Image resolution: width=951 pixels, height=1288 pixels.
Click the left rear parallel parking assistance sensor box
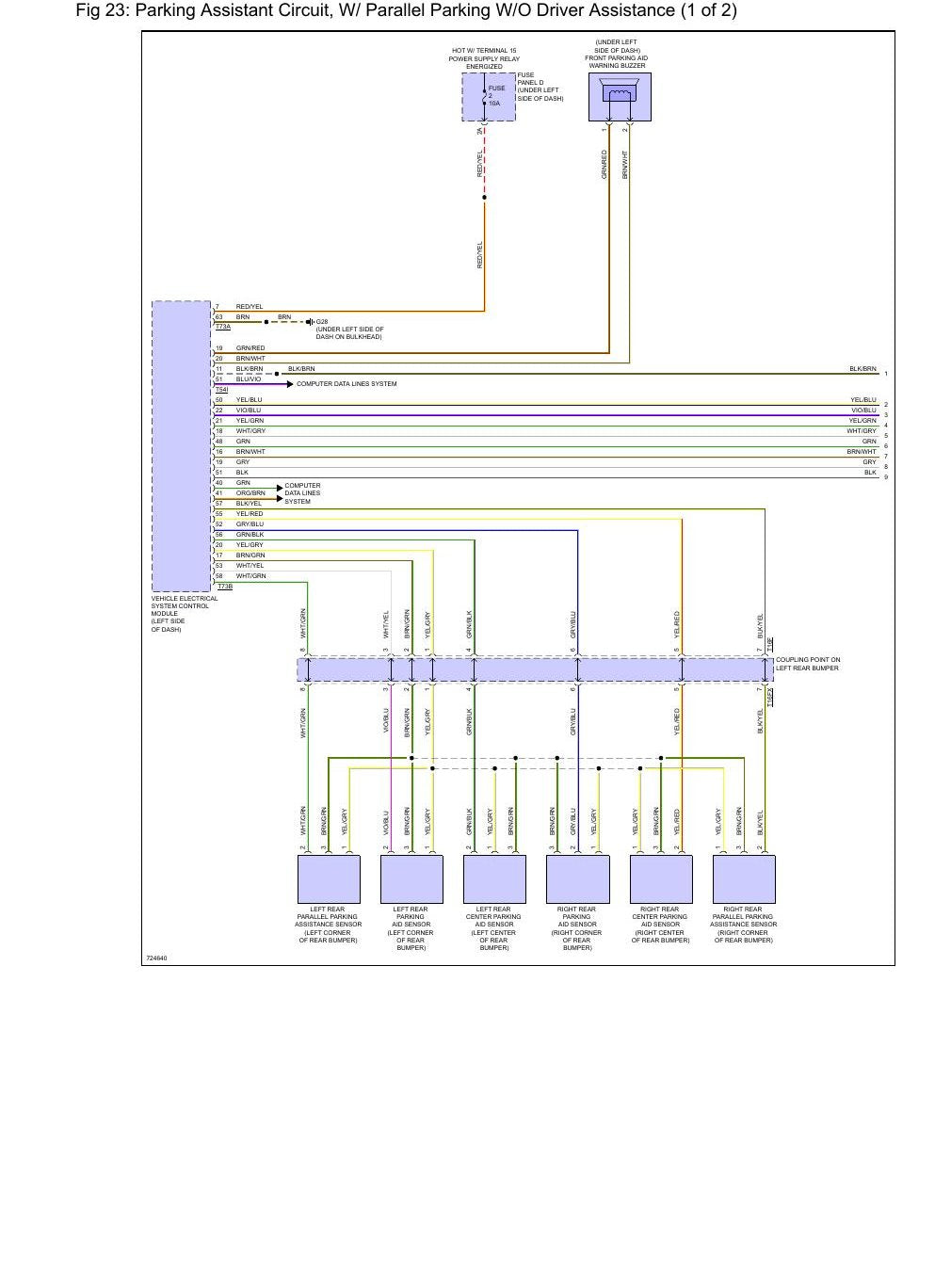pos(329,879)
